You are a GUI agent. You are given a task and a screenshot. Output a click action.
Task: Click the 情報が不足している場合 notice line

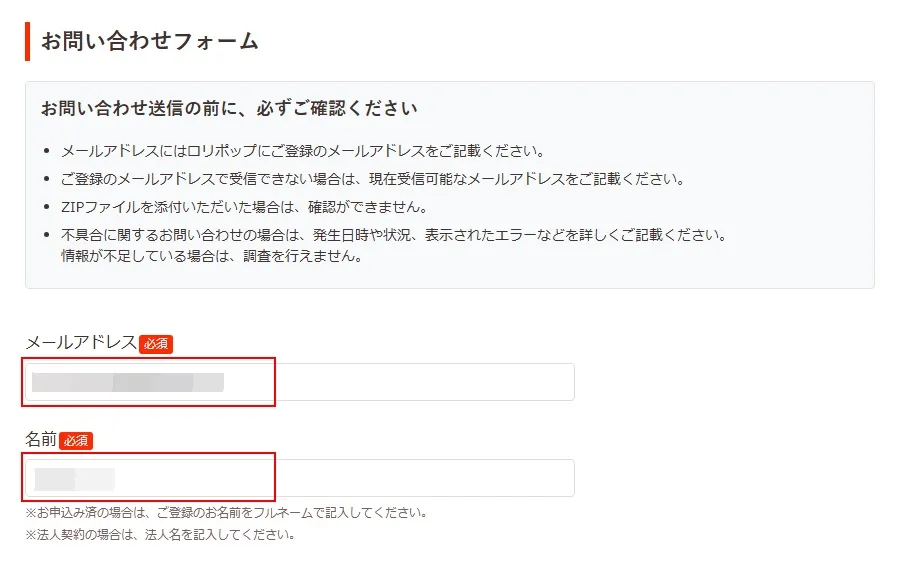[211, 256]
